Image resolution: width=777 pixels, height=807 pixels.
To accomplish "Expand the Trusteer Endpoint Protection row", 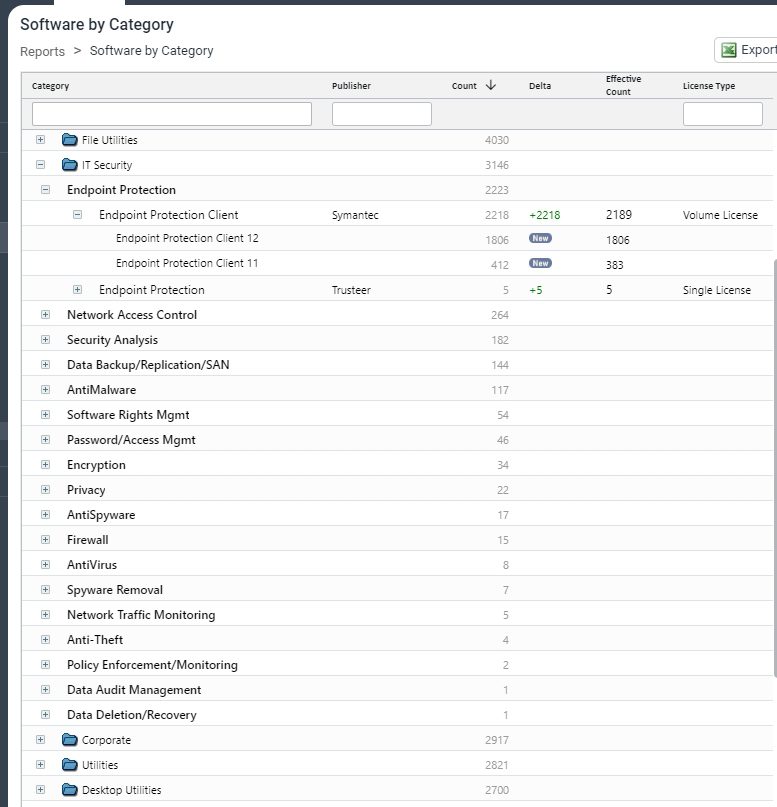I will pos(77,289).
